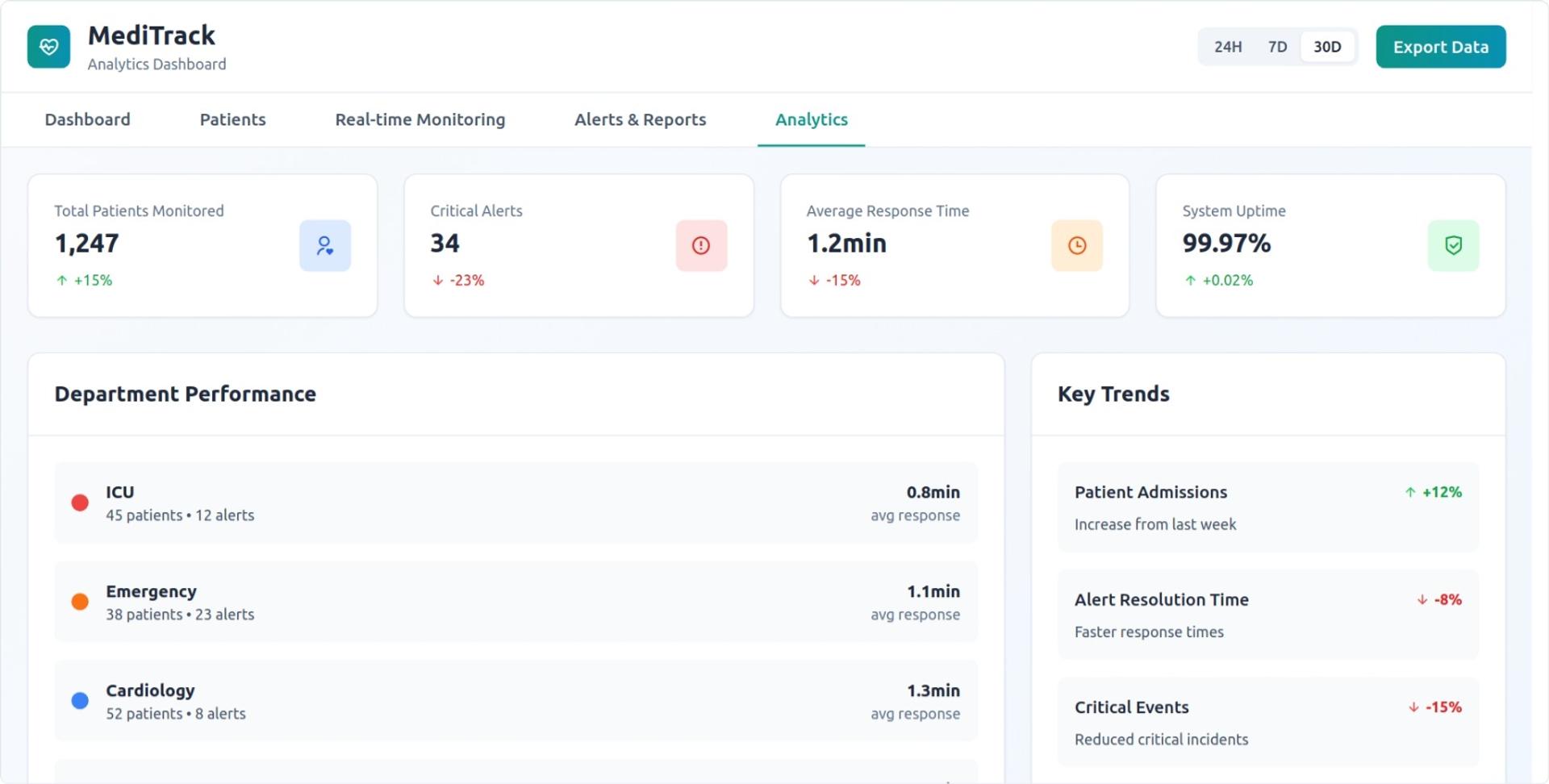Click the System Uptime label

coord(1234,211)
